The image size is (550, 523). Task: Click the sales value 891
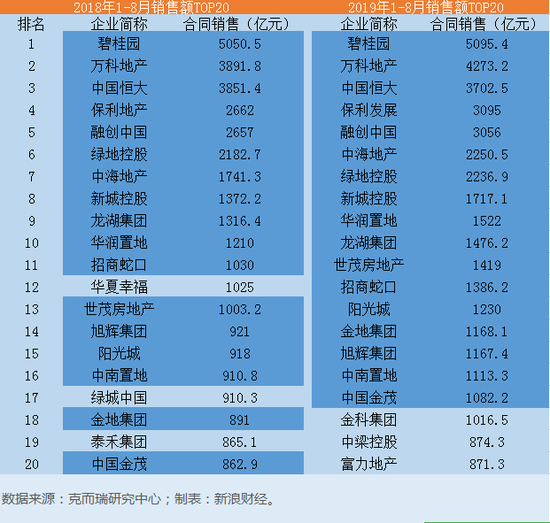coord(240,421)
